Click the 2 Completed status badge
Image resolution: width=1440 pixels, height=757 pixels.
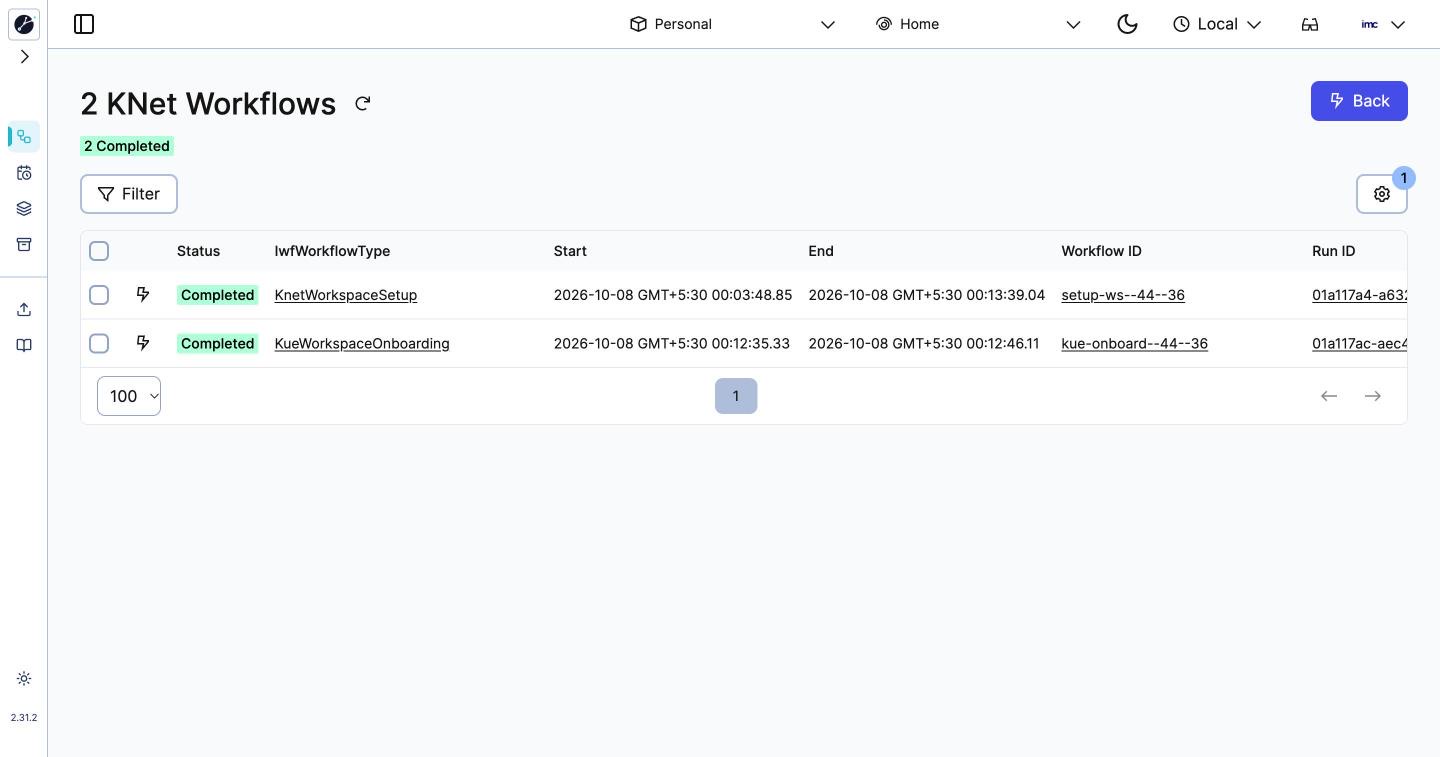[x=127, y=146]
